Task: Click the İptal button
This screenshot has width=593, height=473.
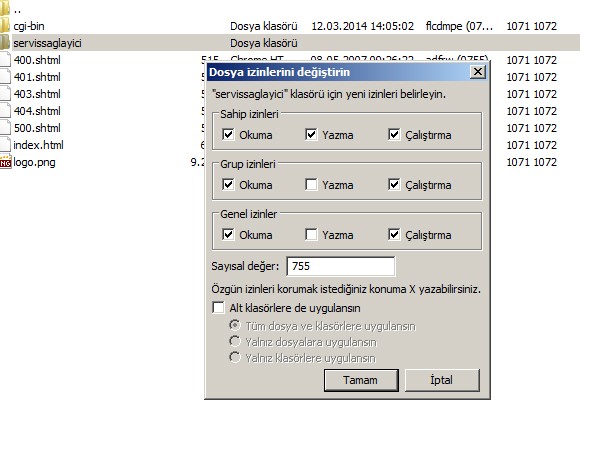Action: tap(442, 380)
